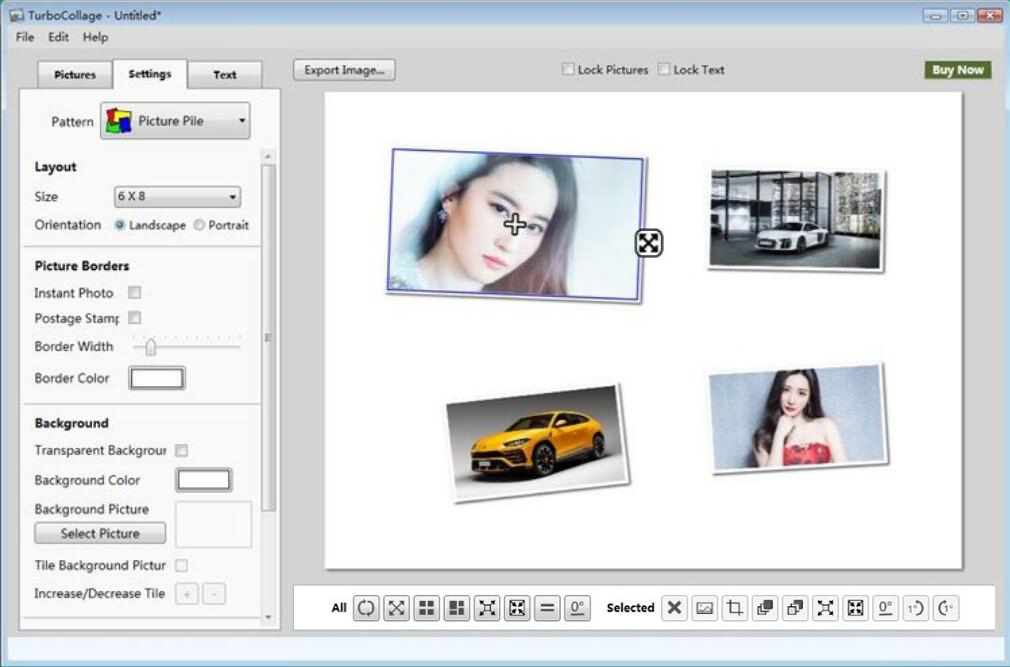Image resolution: width=1010 pixels, height=667 pixels.
Task: Open the Pattern dropdown showing Picture Pile
Action: 175,121
